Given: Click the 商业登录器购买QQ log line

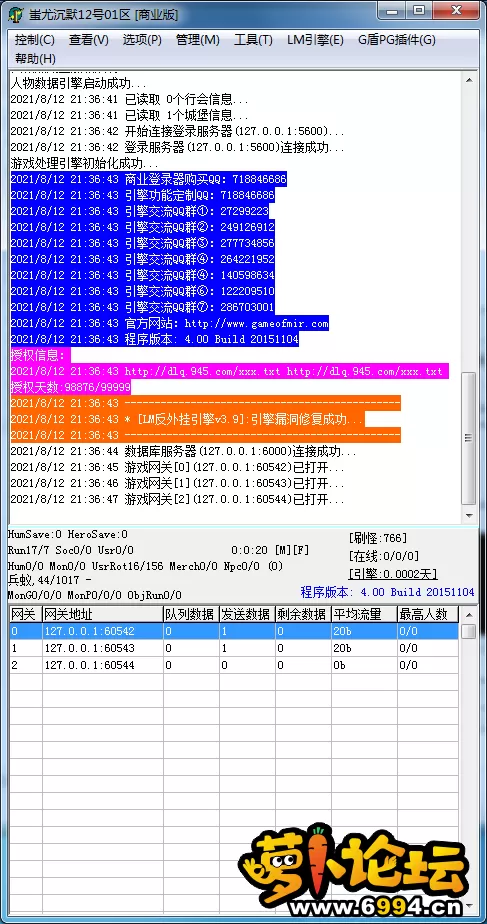Looking at the screenshot, I should tap(149, 179).
